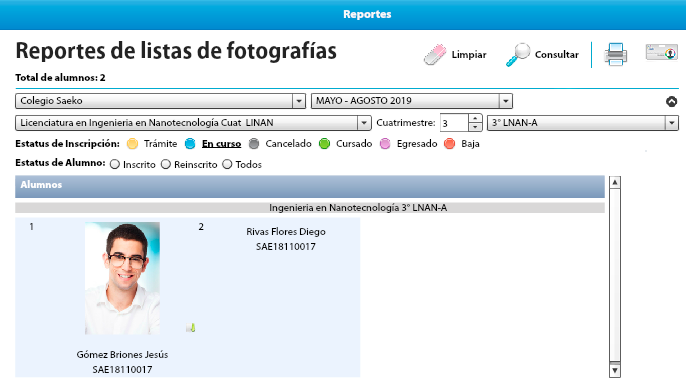Select the yellow Trámite status
The width and height of the screenshot is (686, 392).
132,144
